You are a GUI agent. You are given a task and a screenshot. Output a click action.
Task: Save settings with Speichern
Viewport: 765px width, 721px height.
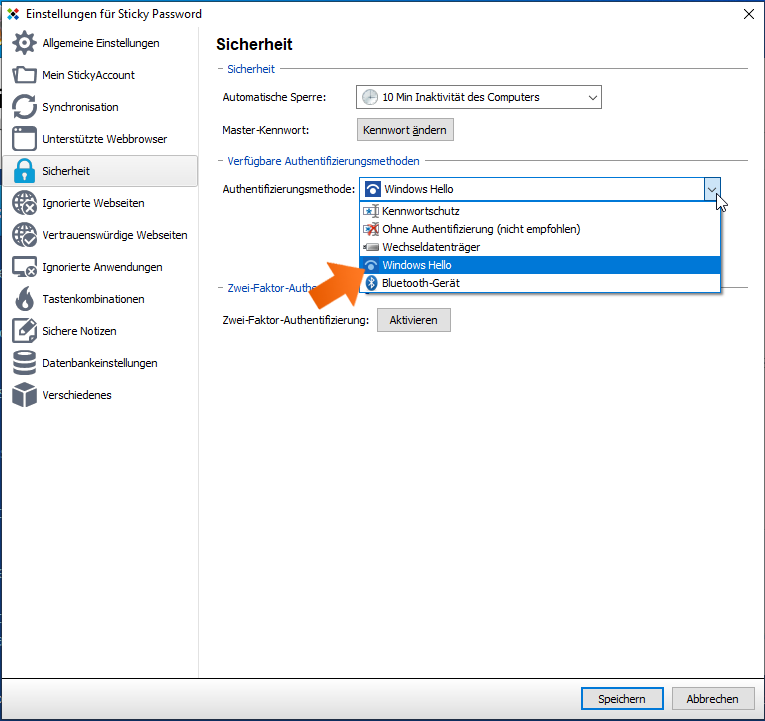click(622, 699)
